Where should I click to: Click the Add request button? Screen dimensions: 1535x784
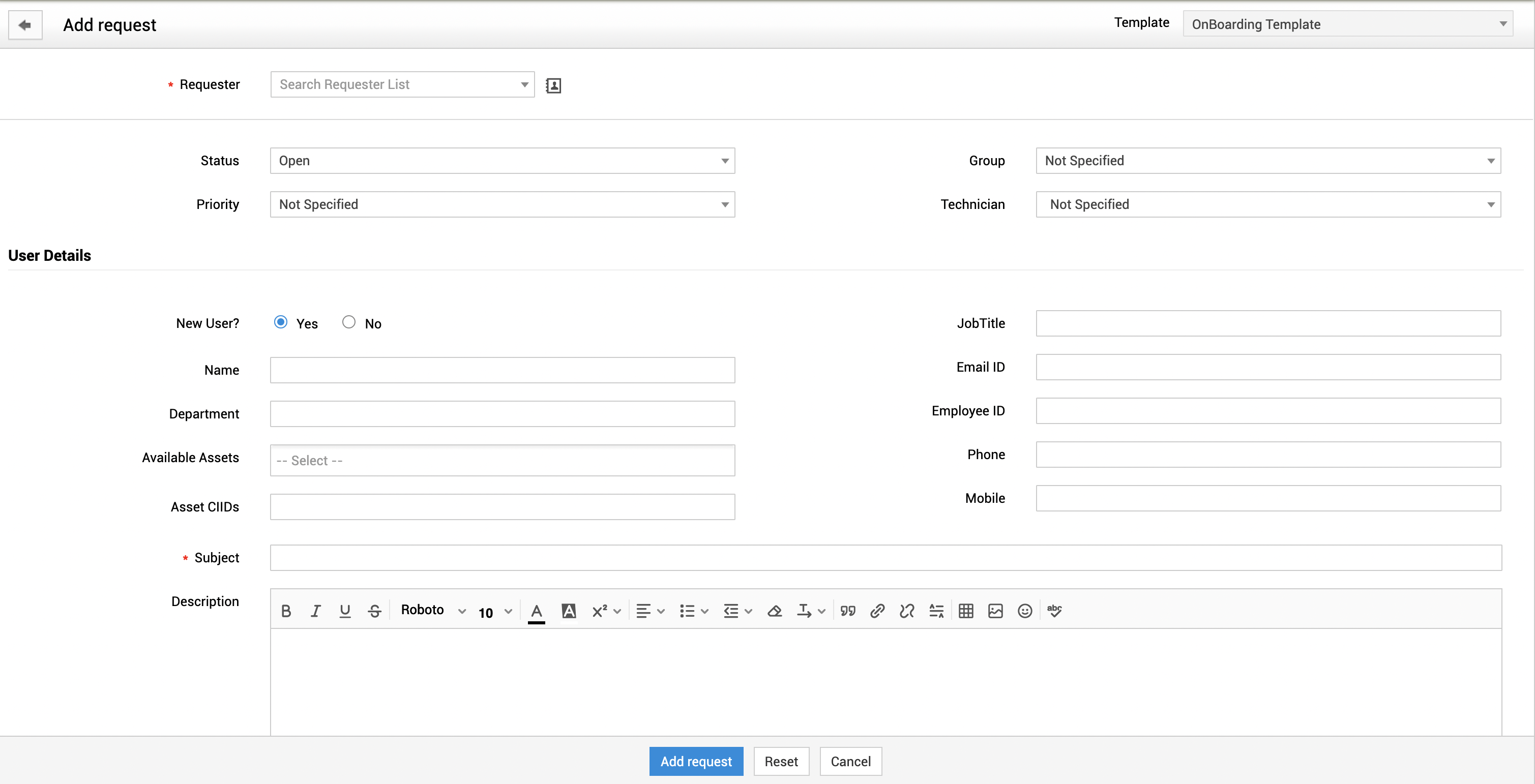coord(695,761)
